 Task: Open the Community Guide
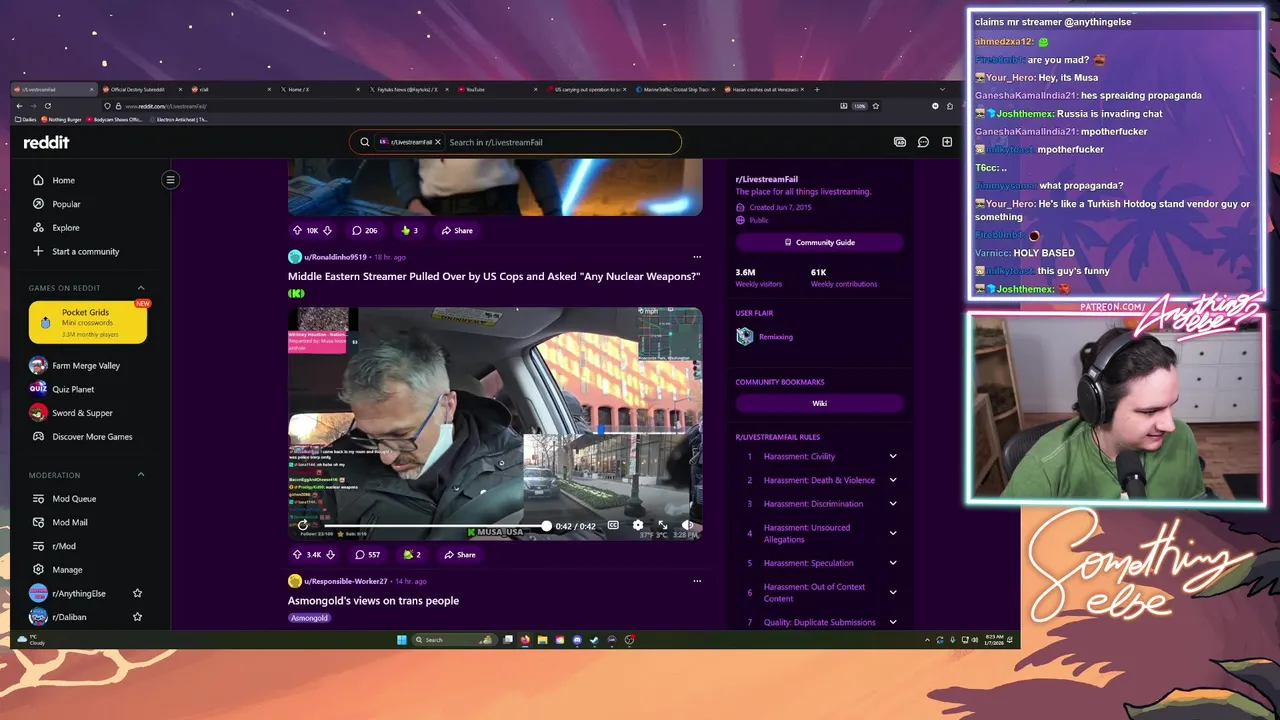(x=820, y=242)
